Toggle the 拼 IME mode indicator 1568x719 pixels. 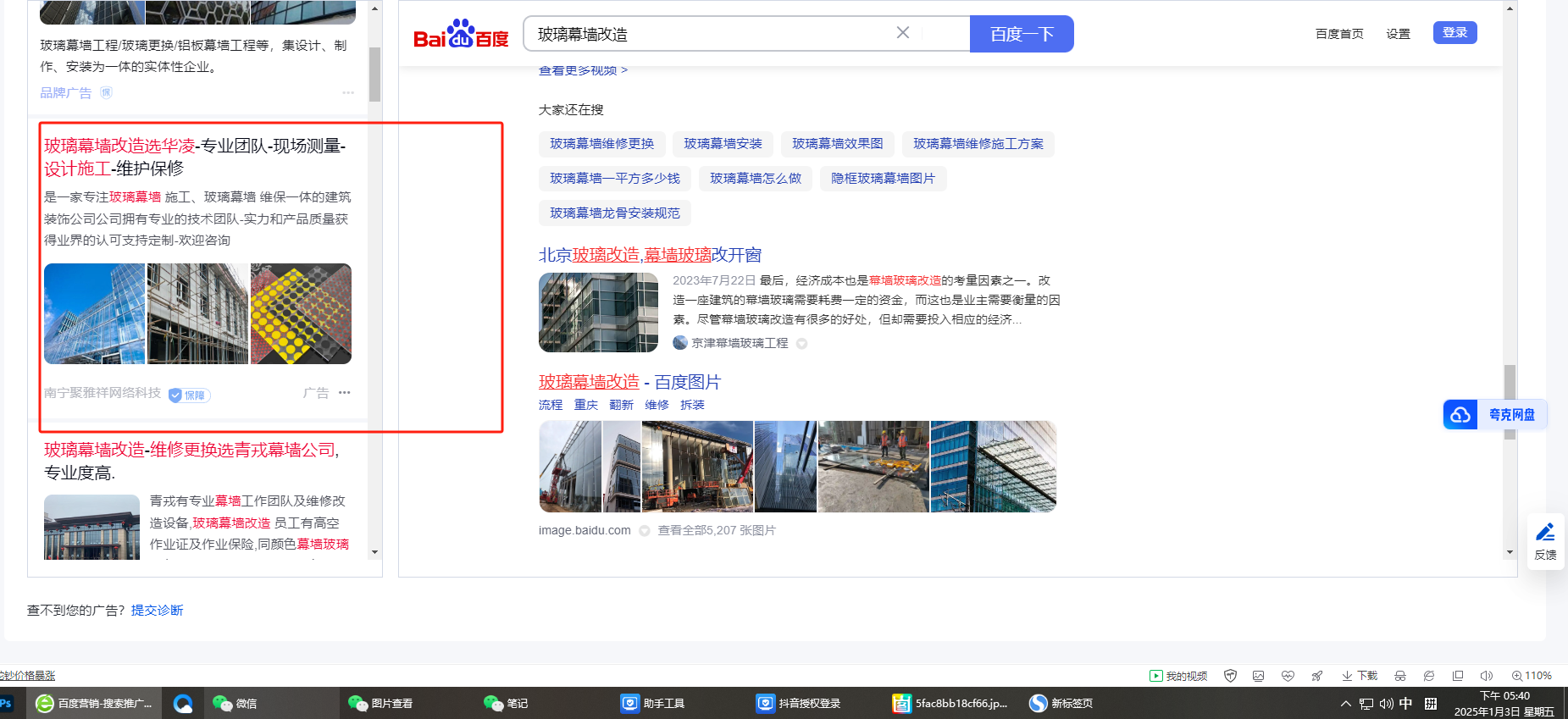pos(1431,704)
